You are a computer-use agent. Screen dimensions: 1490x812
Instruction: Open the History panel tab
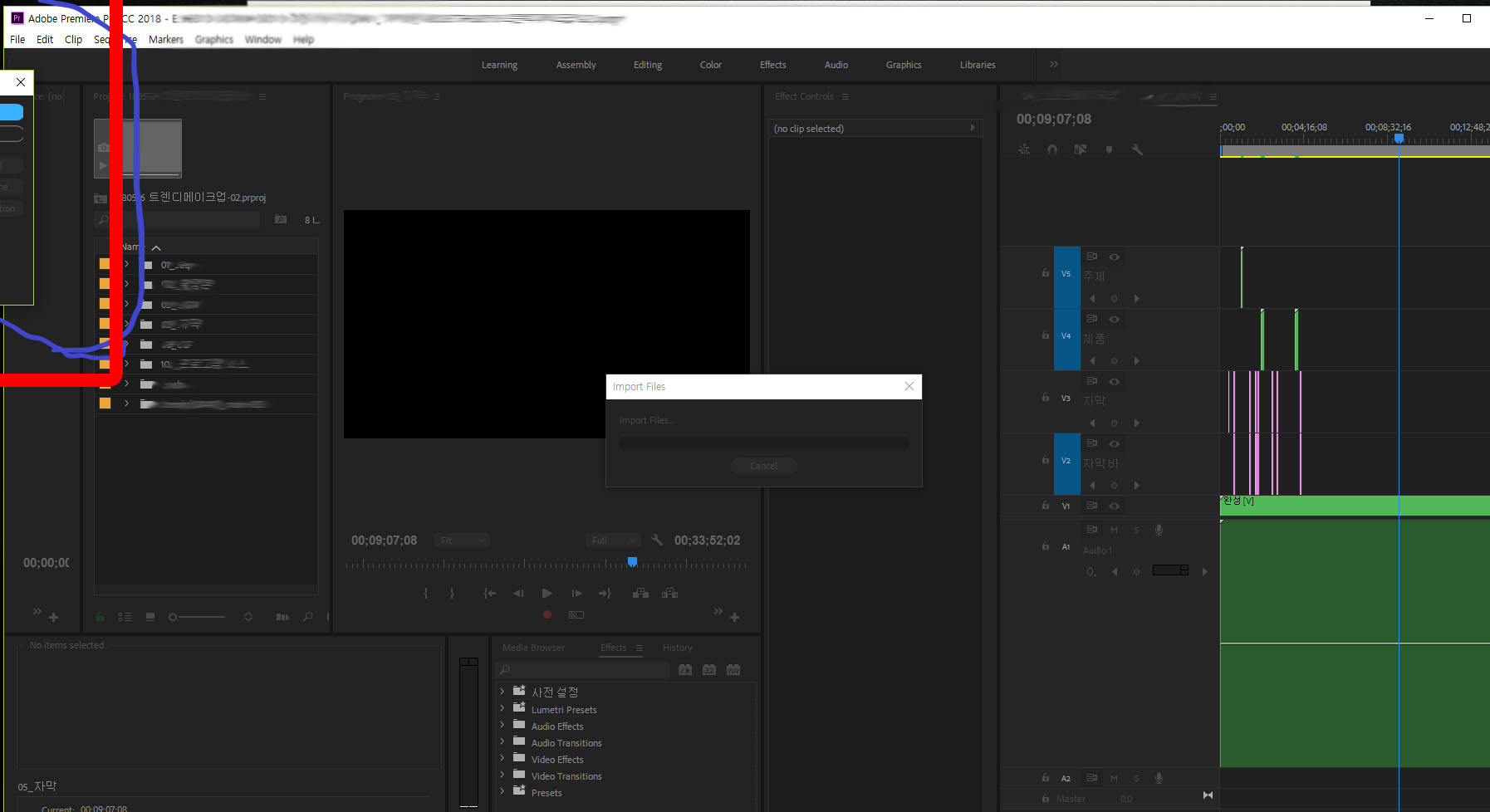coord(677,648)
